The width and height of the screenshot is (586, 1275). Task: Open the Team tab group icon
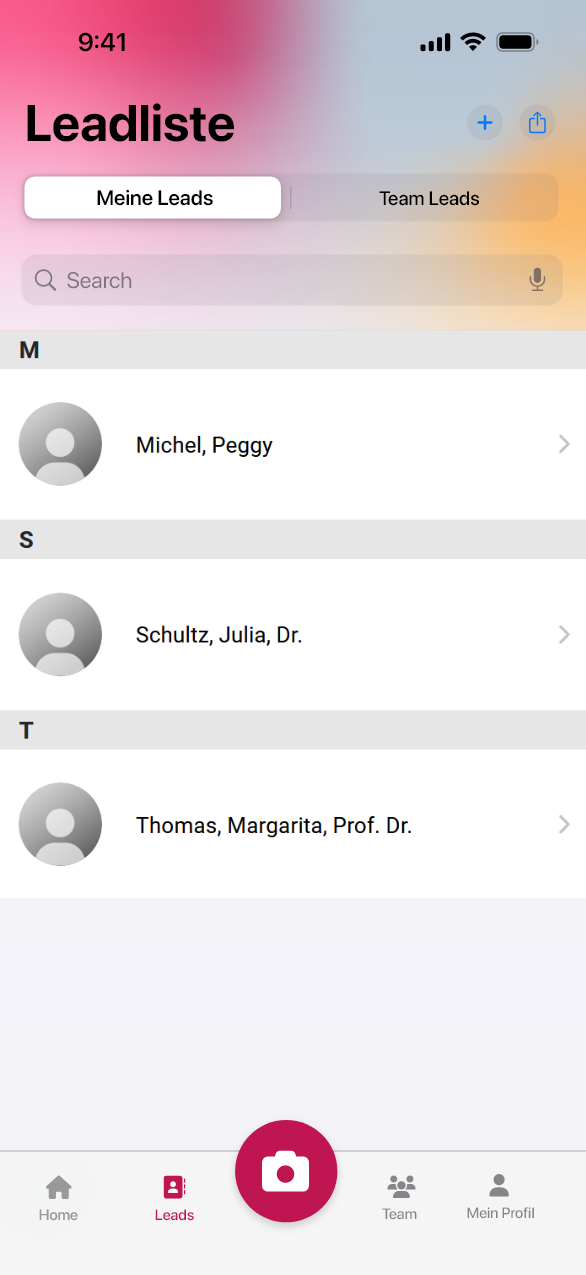tap(400, 1187)
